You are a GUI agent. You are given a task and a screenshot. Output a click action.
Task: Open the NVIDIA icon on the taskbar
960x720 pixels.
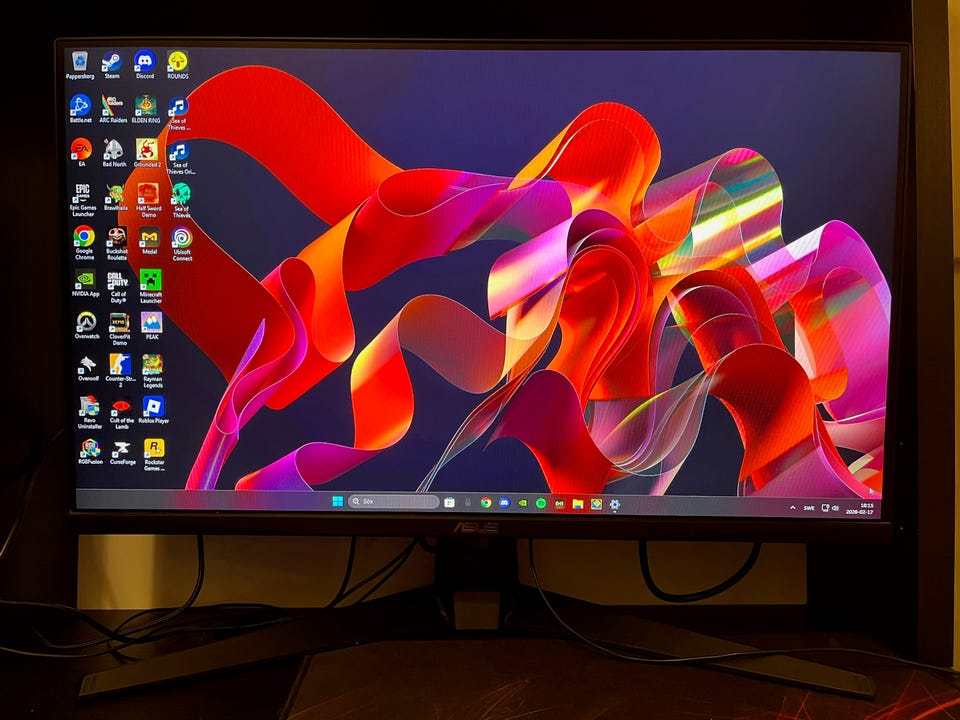tap(523, 503)
